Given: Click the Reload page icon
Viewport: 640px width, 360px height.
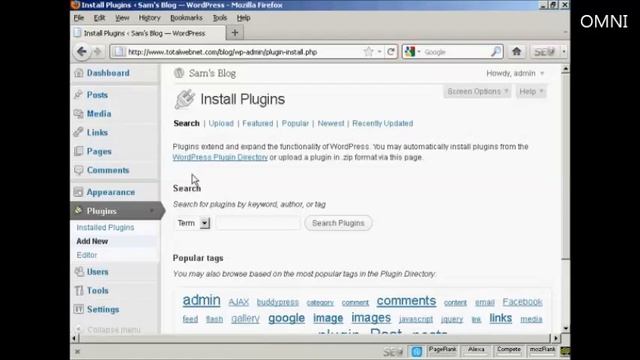Looking at the screenshot, I should pos(391,52).
